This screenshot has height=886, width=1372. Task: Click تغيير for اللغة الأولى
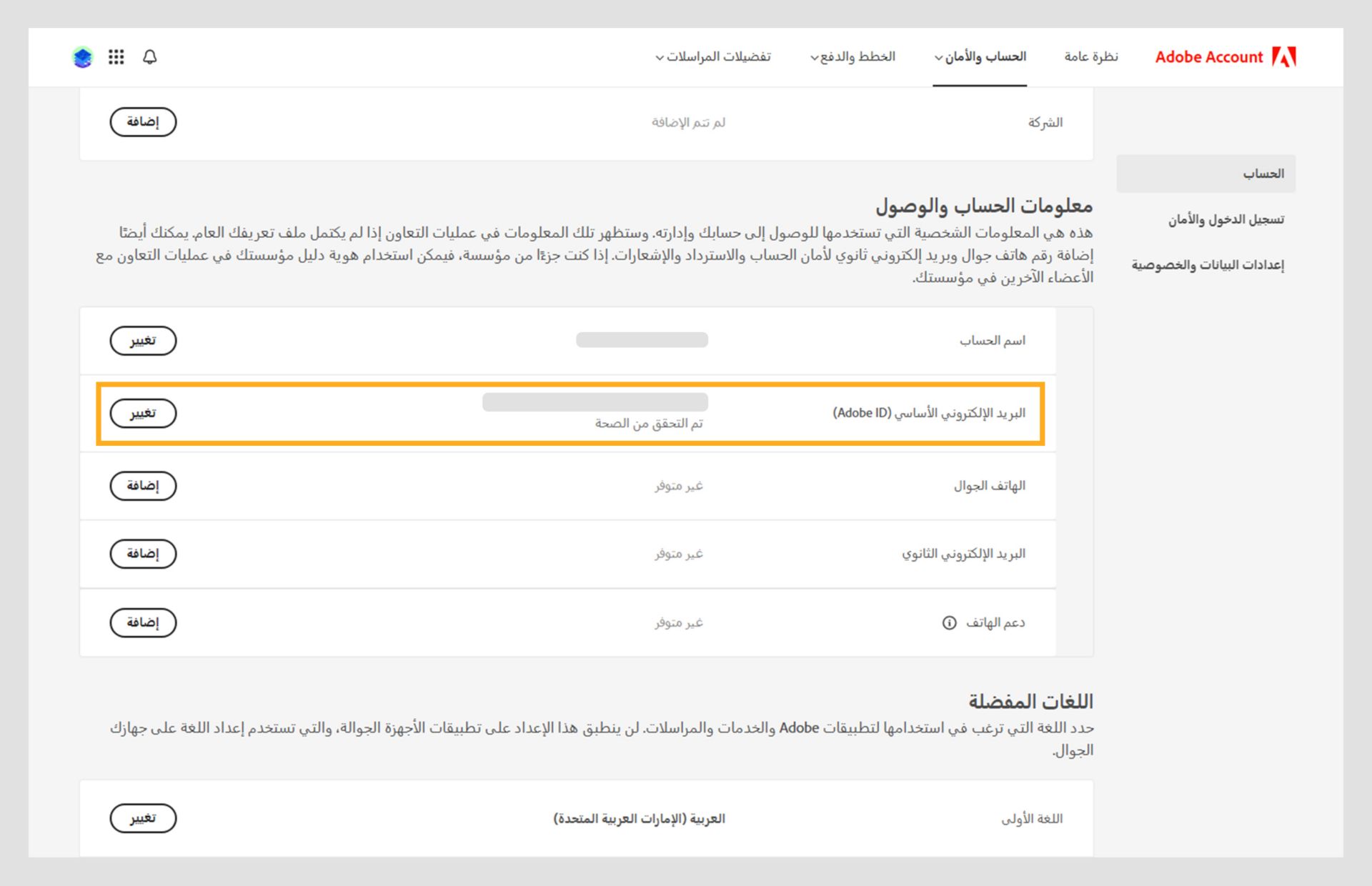coord(143,818)
